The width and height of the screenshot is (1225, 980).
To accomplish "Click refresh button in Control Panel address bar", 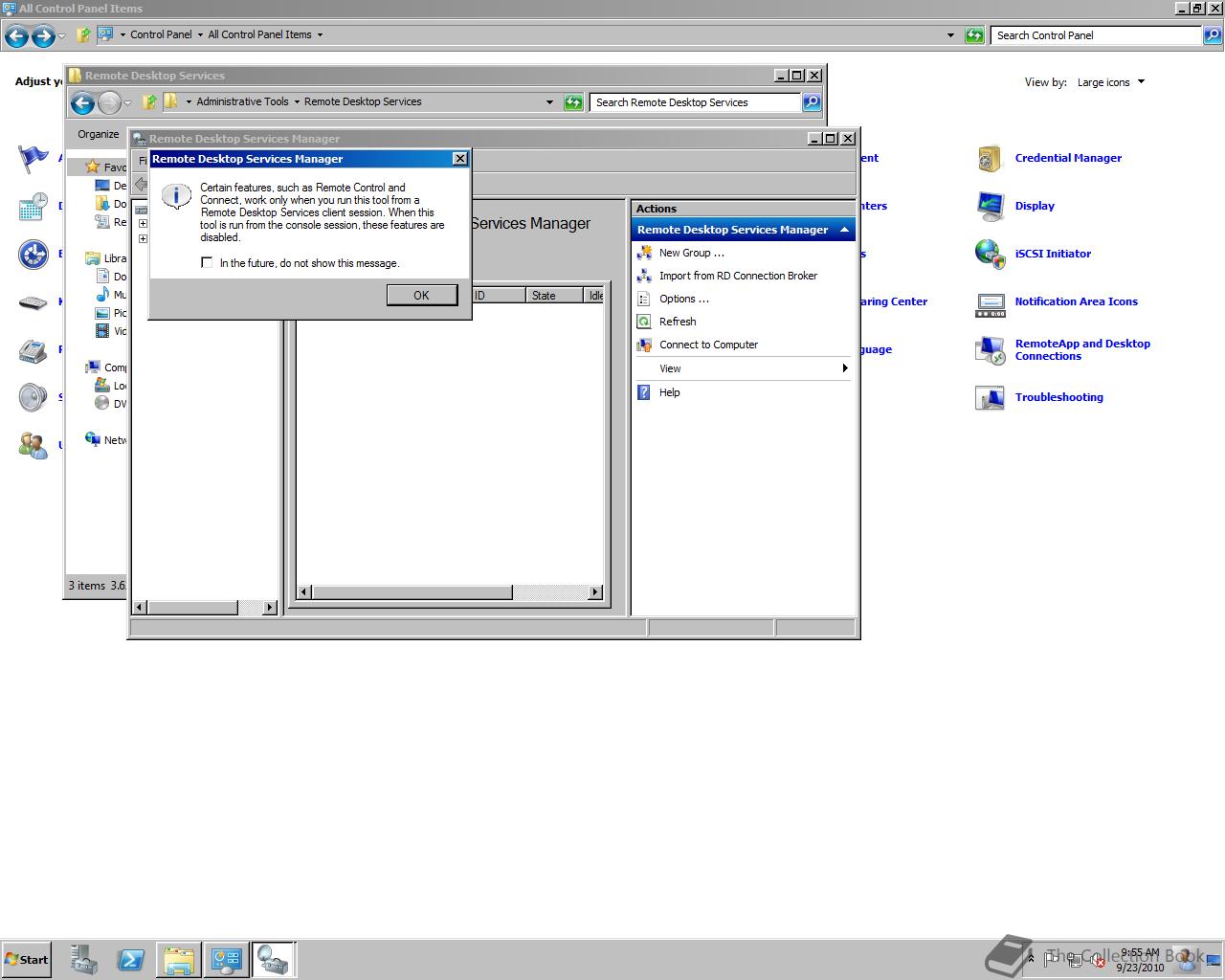I will pyautogui.click(x=974, y=35).
